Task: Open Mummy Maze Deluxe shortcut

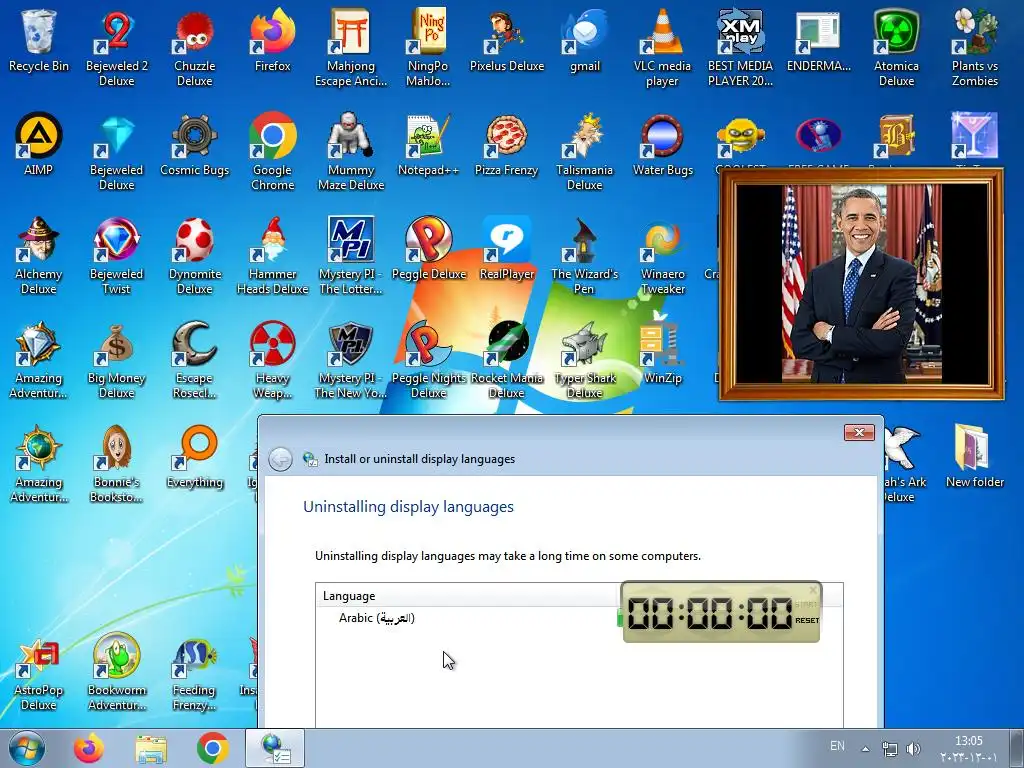Action: pyautogui.click(x=351, y=151)
